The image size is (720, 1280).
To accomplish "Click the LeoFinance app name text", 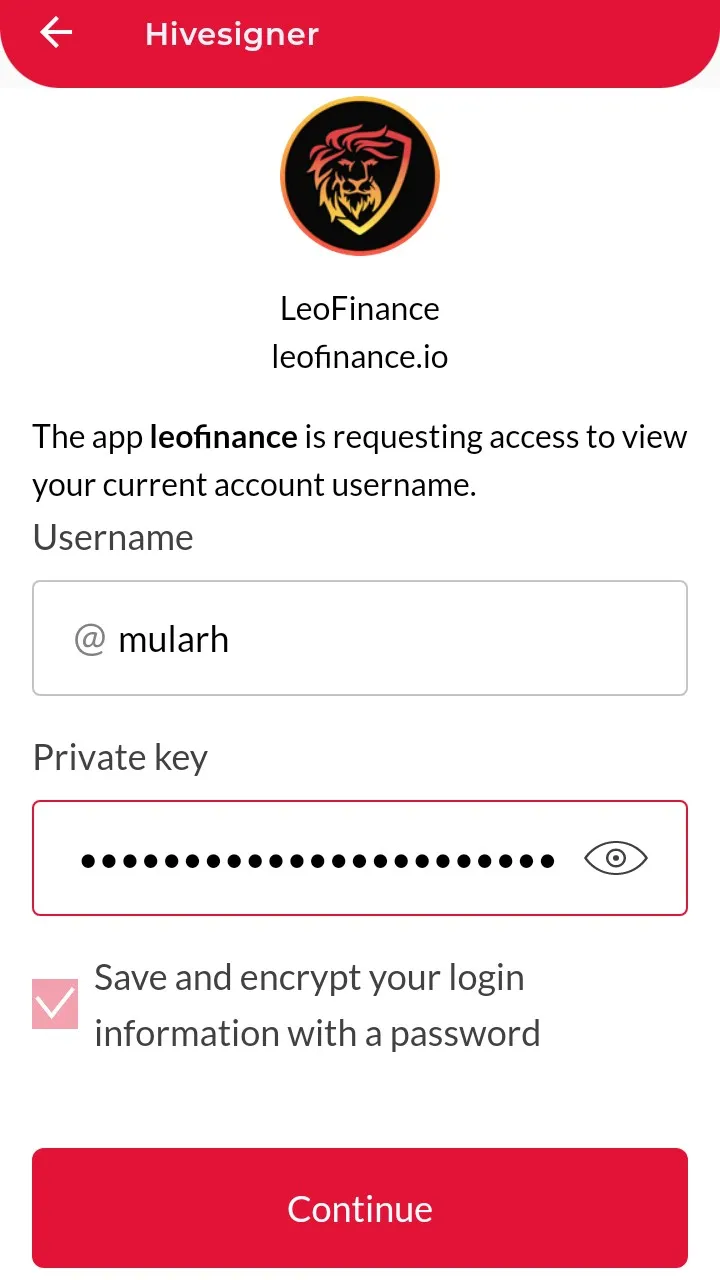I will click(x=360, y=308).
